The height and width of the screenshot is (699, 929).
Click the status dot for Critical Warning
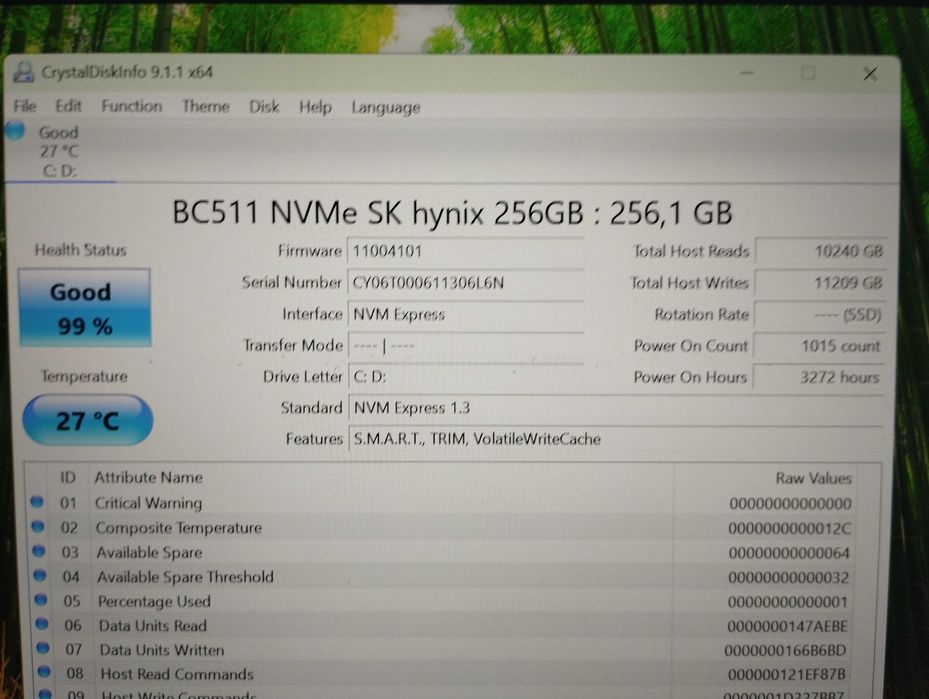coord(37,502)
